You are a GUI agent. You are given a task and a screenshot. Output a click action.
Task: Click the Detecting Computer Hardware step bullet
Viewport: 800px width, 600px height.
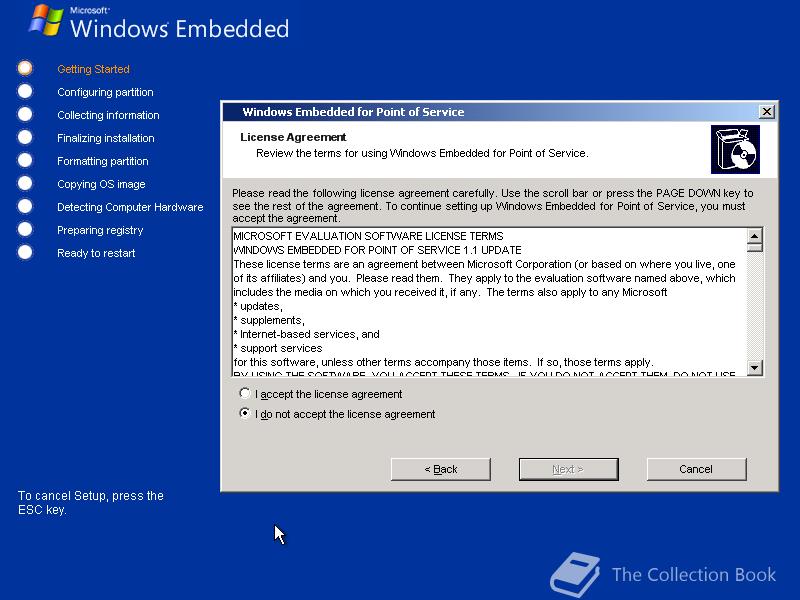tap(25, 206)
